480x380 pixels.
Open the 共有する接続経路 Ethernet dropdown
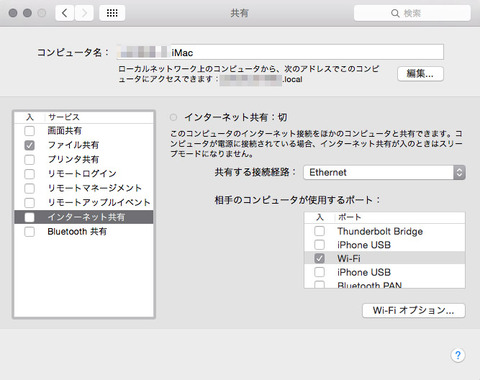pyautogui.click(x=384, y=173)
